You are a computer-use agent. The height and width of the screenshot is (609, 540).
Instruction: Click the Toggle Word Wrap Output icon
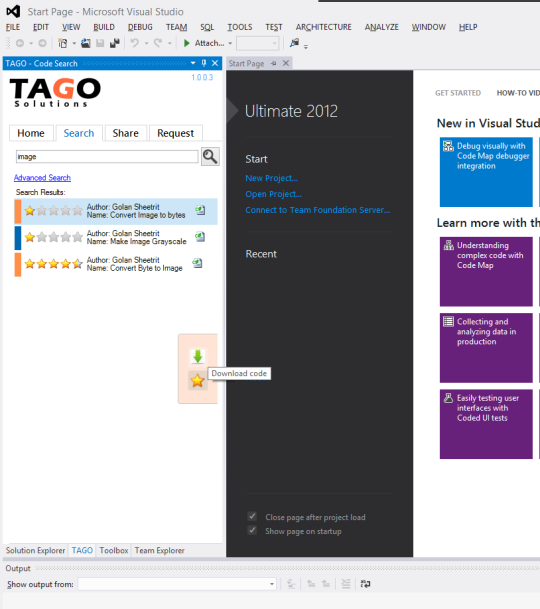(x=366, y=583)
